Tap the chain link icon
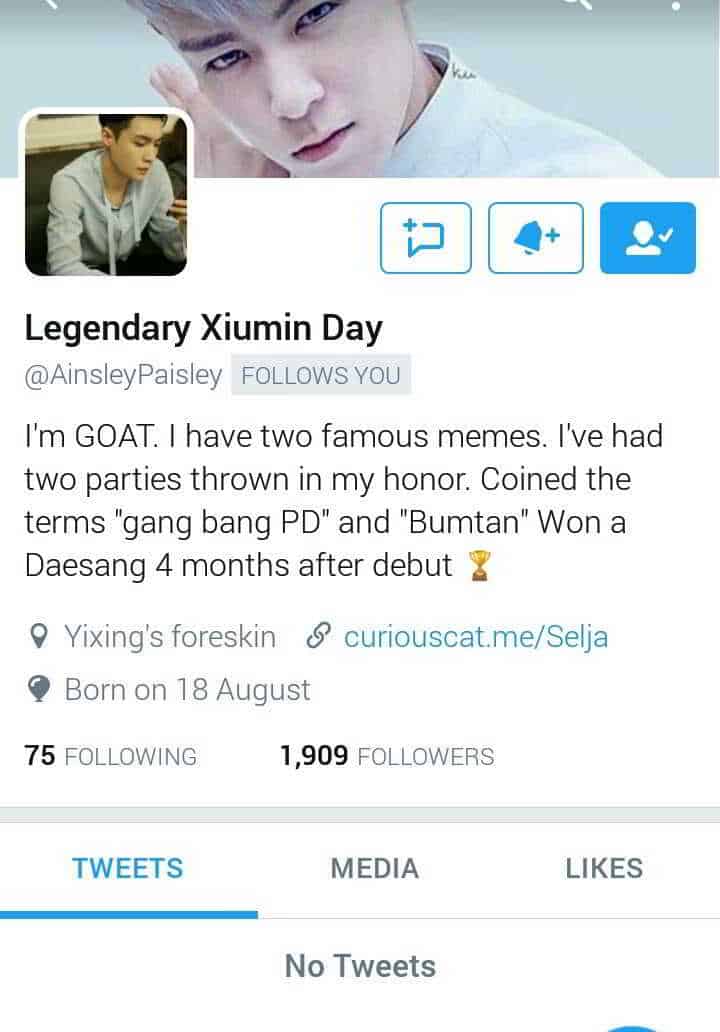Viewport: 720px width, 1032px height. click(318, 636)
